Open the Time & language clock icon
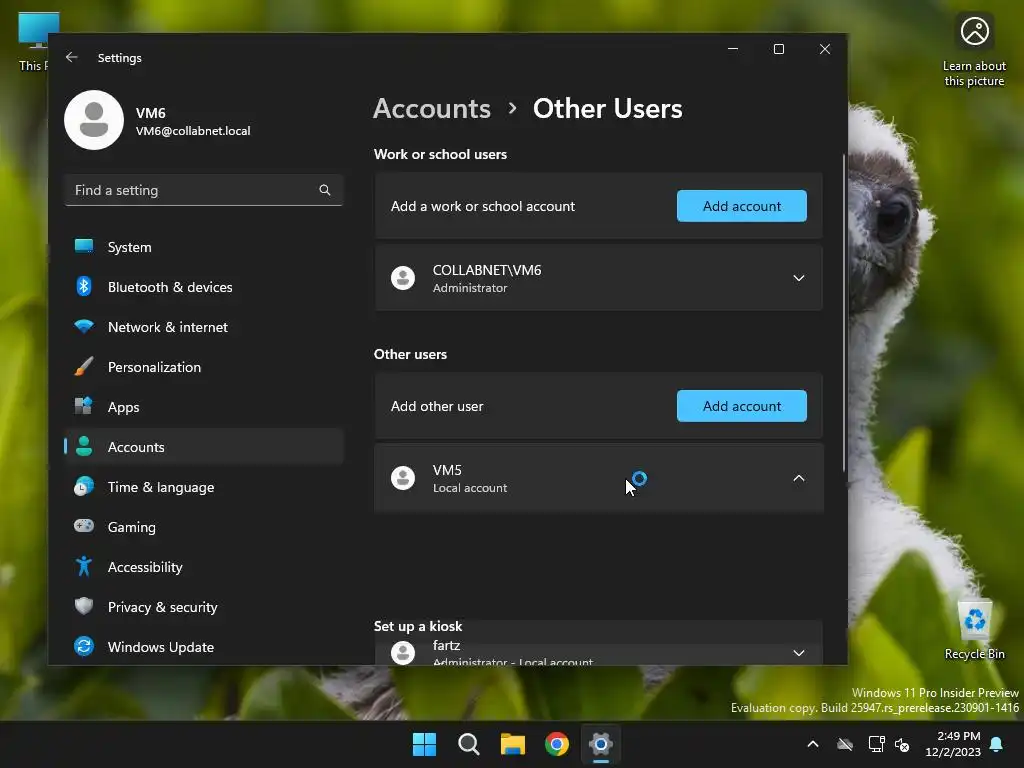This screenshot has width=1024, height=768. coord(84,487)
